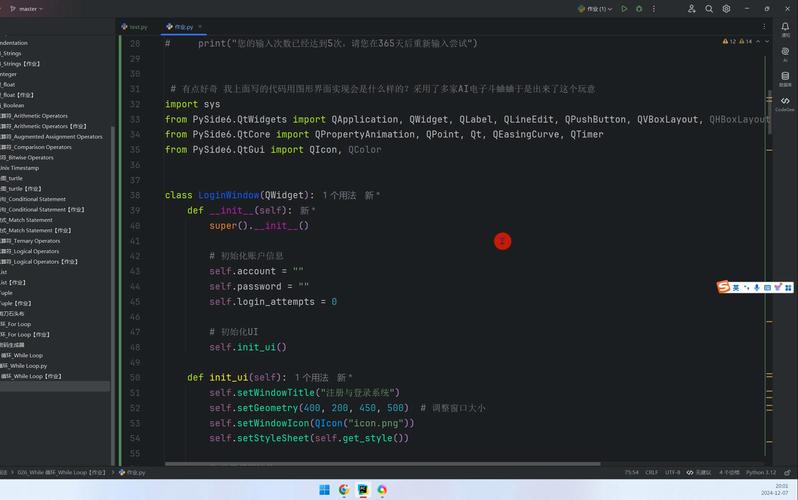798x500 pixels.
Task: Click the CRLF line separator widget
Action: pos(652,472)
